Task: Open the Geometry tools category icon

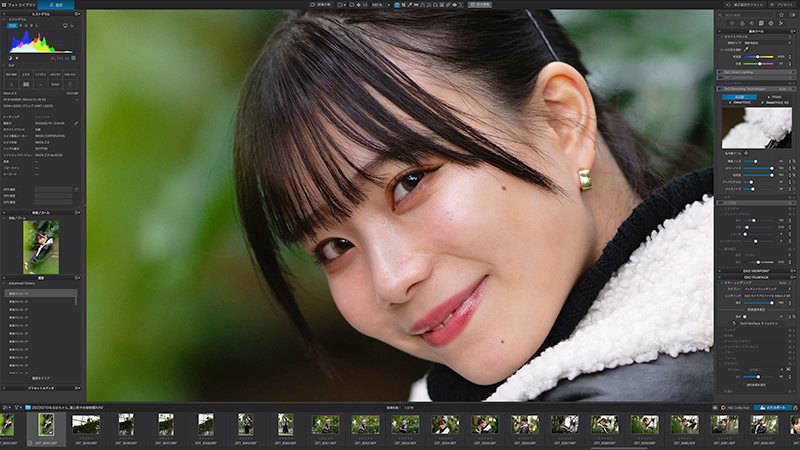Action: (x=761, y=23)
